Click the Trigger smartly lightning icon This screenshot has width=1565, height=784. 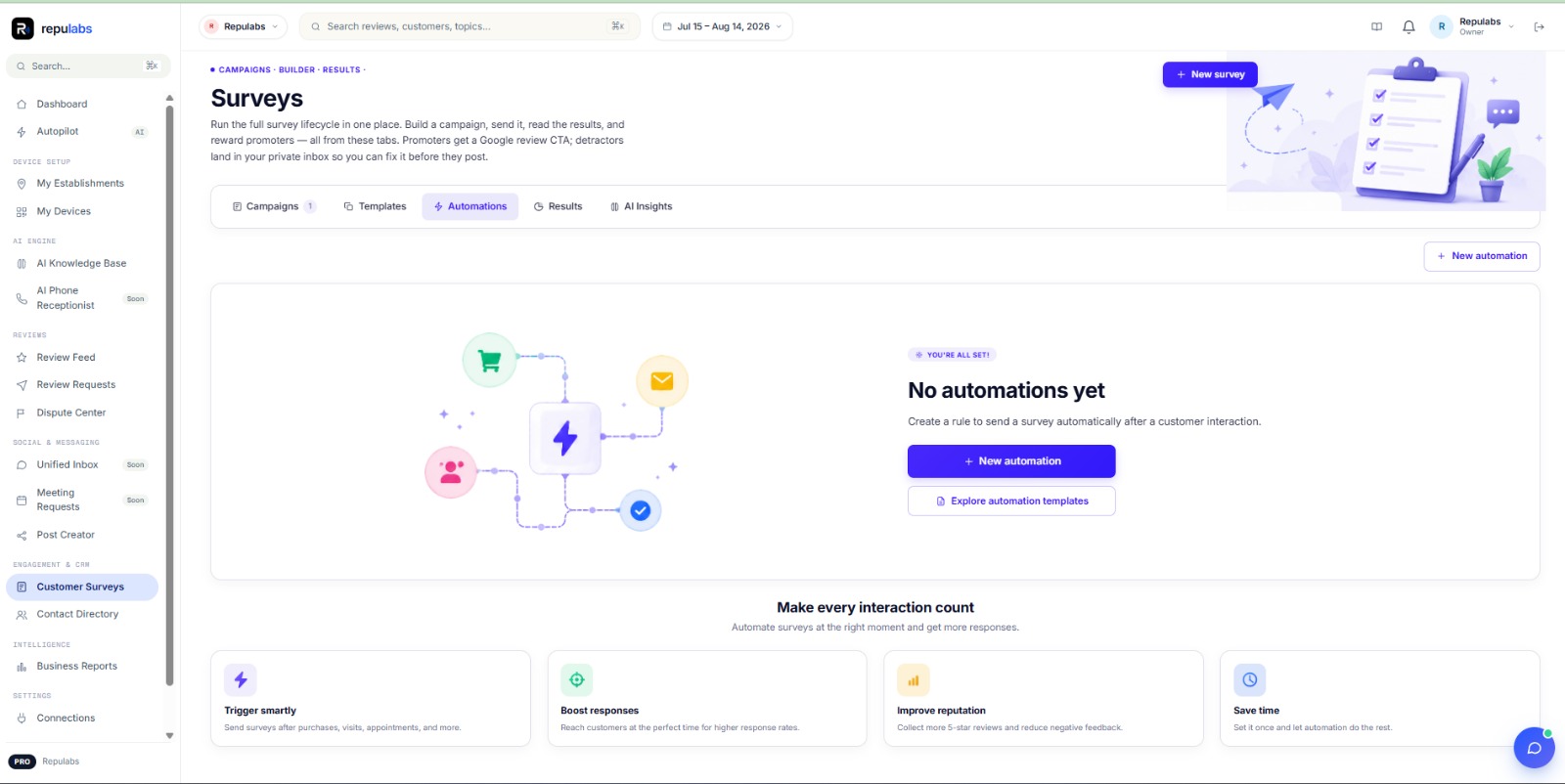point(241,679)
